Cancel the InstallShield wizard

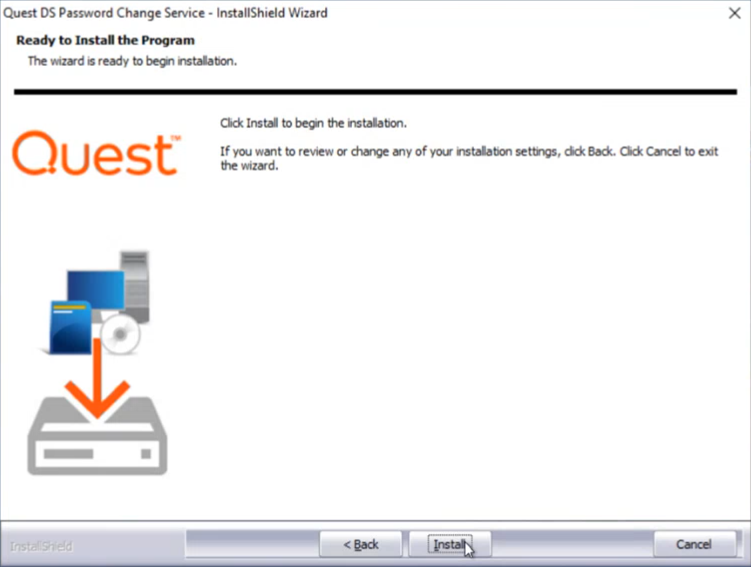tap(694, 544)
